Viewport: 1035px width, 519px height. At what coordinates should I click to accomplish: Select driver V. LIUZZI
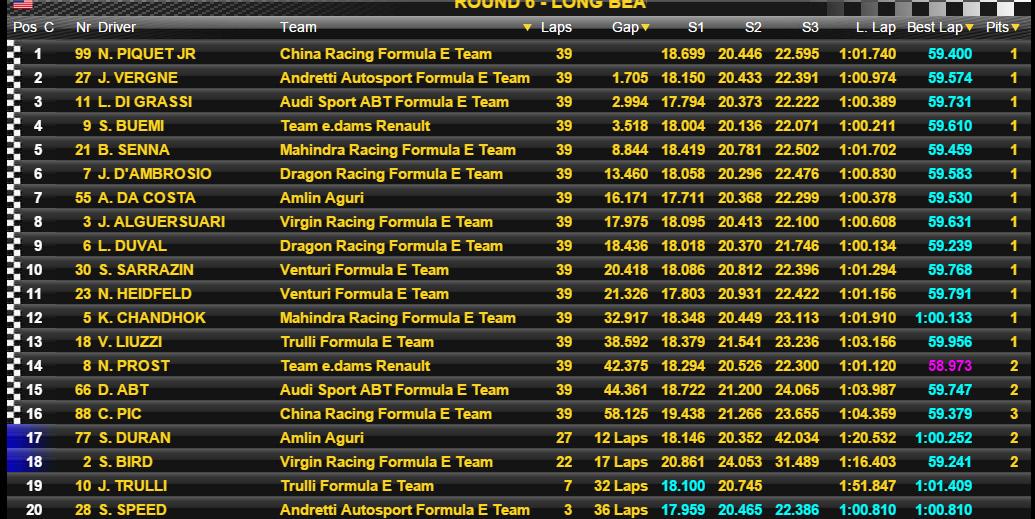130,342
